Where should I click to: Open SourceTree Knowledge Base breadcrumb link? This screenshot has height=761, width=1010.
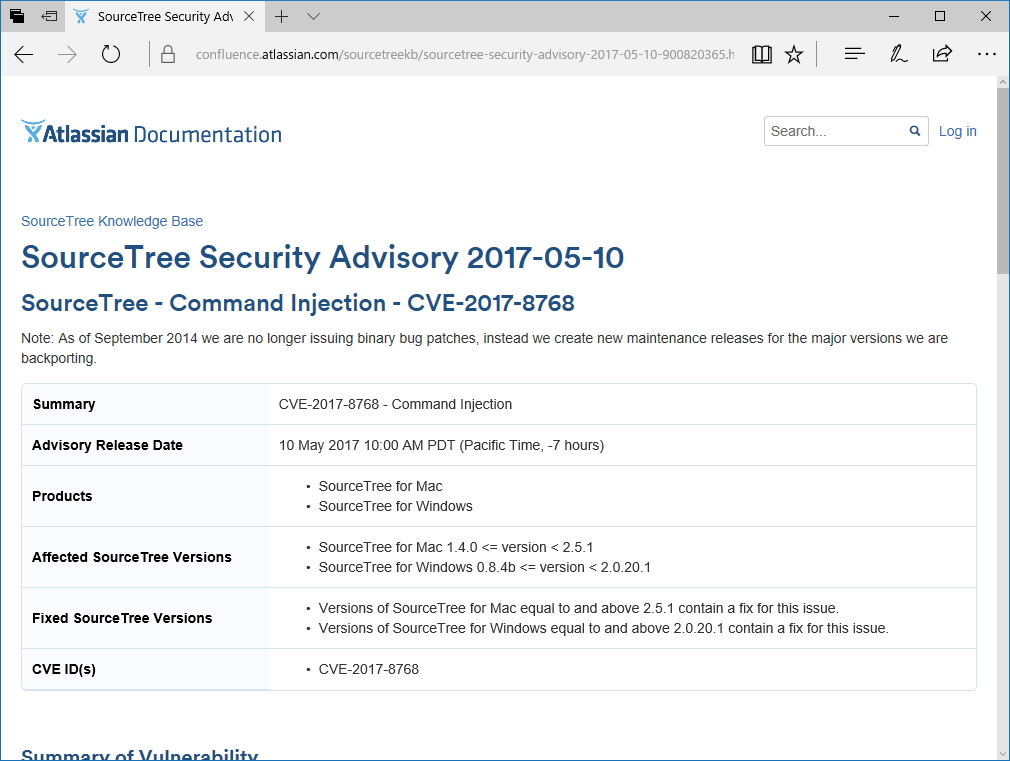(112, 221)
